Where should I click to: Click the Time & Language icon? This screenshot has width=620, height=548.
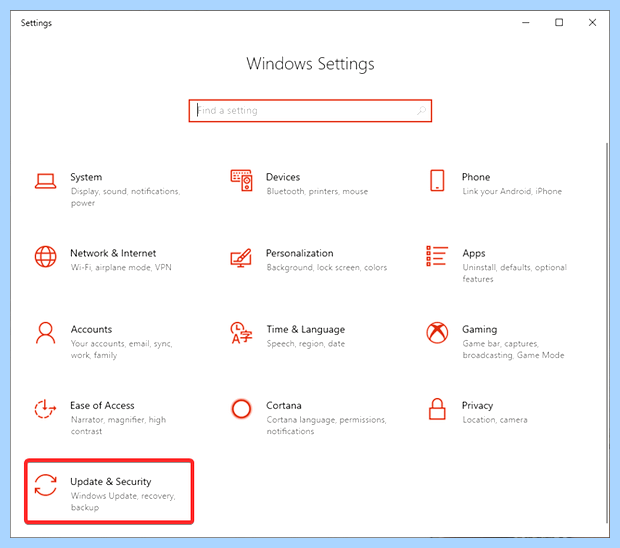pyautogui.click(x=241, y=333)
